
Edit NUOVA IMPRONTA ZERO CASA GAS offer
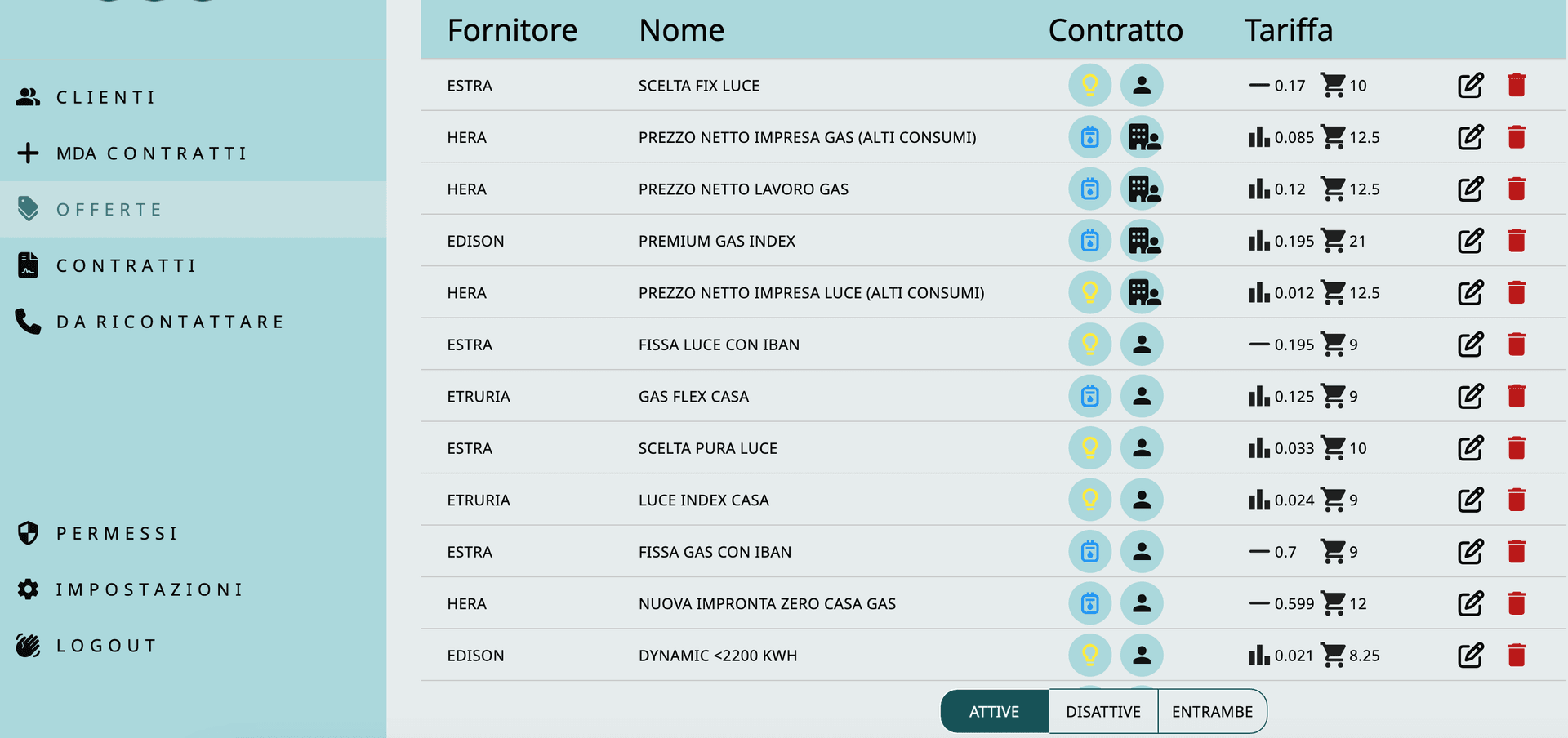(1471, 603)
